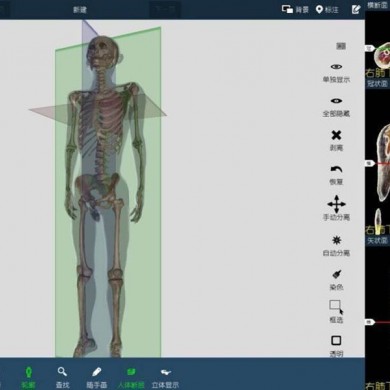This screenshot has height=390, width=390.
Task: Toggle the 透明 transparency square
Action: tap(336, 340)
